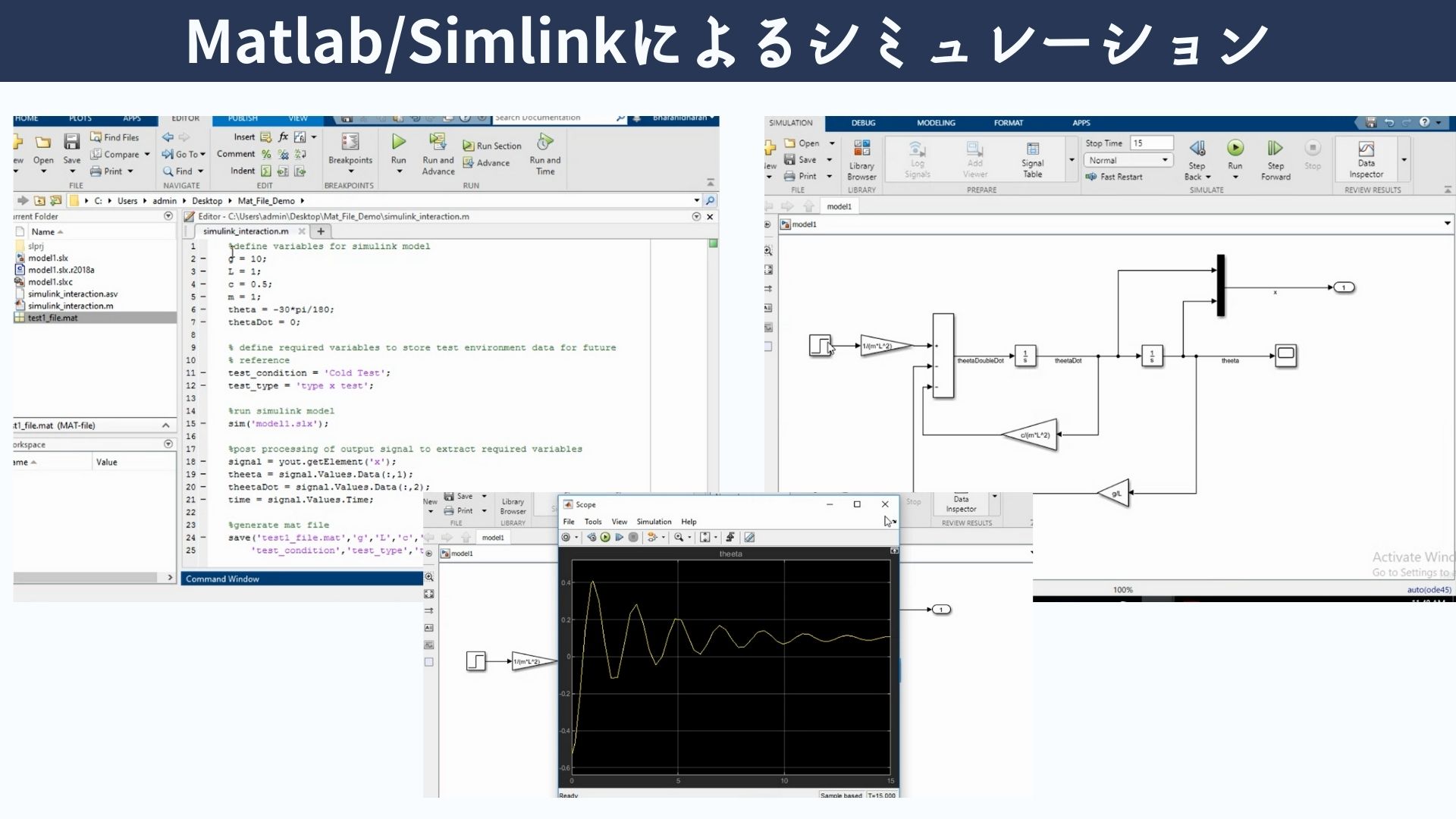Click the green Run icon in MATLAB editor
The width and height of the screenshot is (1456, 819).
tap(398, 142)
